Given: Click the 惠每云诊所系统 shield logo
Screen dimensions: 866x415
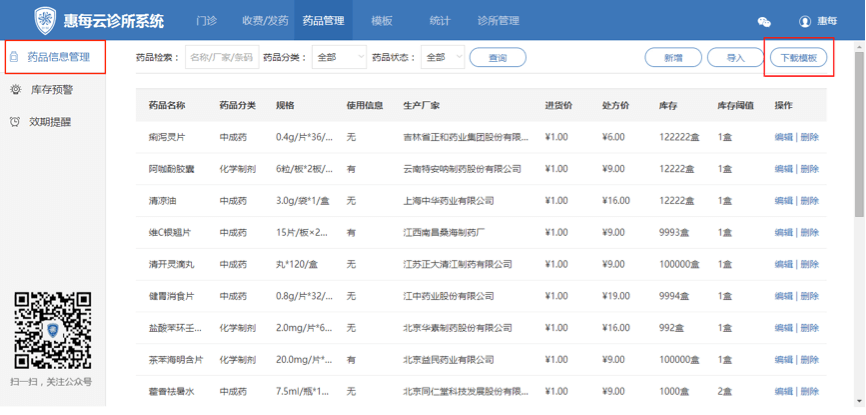Looking at the screenshot, I should (x=46, y=21).
